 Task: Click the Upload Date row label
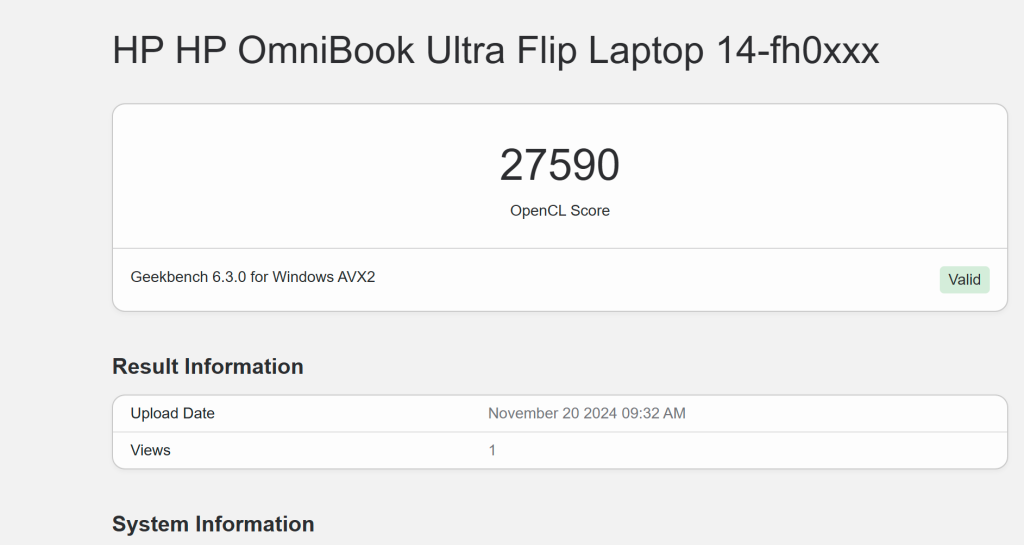click(x=172, y=413)
